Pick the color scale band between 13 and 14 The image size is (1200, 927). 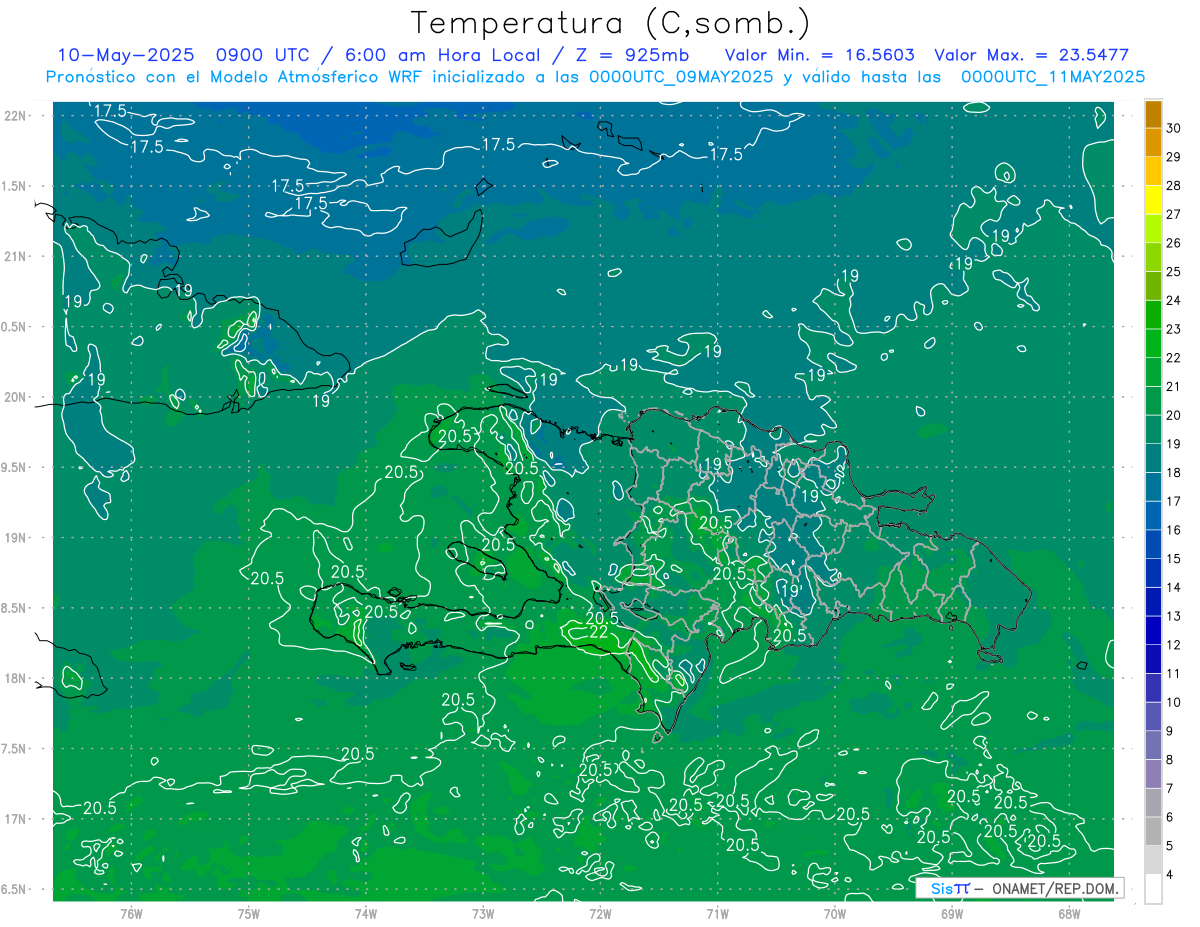tap(1153, 601)
